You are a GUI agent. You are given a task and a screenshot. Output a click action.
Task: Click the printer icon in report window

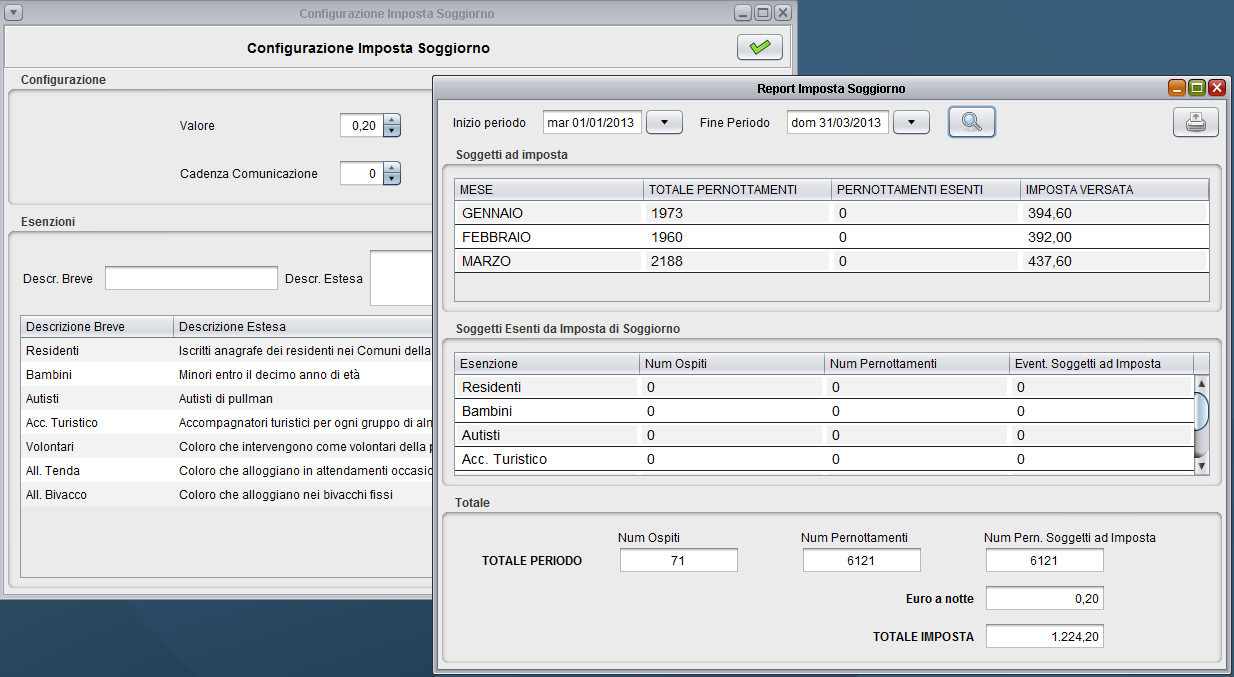pos(1195,122)
